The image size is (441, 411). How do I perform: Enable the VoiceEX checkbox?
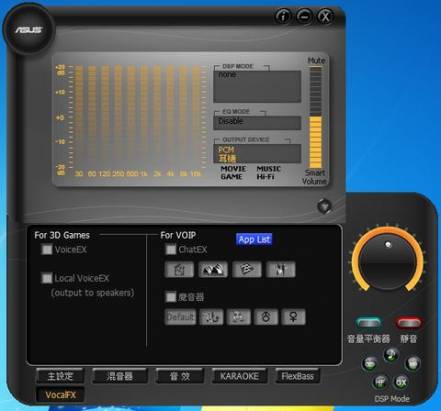tap(47, 249)
